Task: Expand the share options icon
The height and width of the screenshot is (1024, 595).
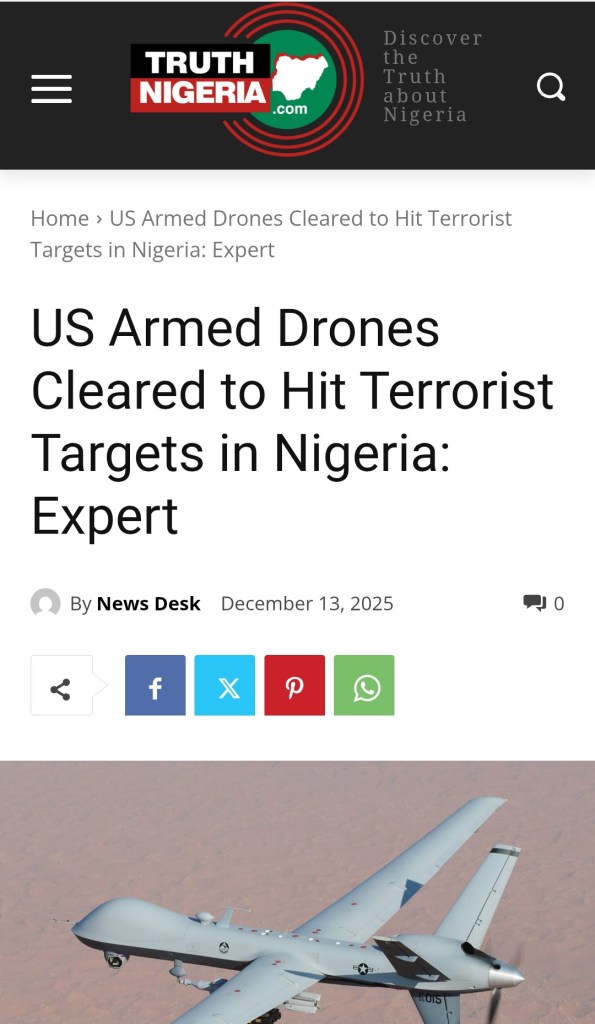Action: 61,686
